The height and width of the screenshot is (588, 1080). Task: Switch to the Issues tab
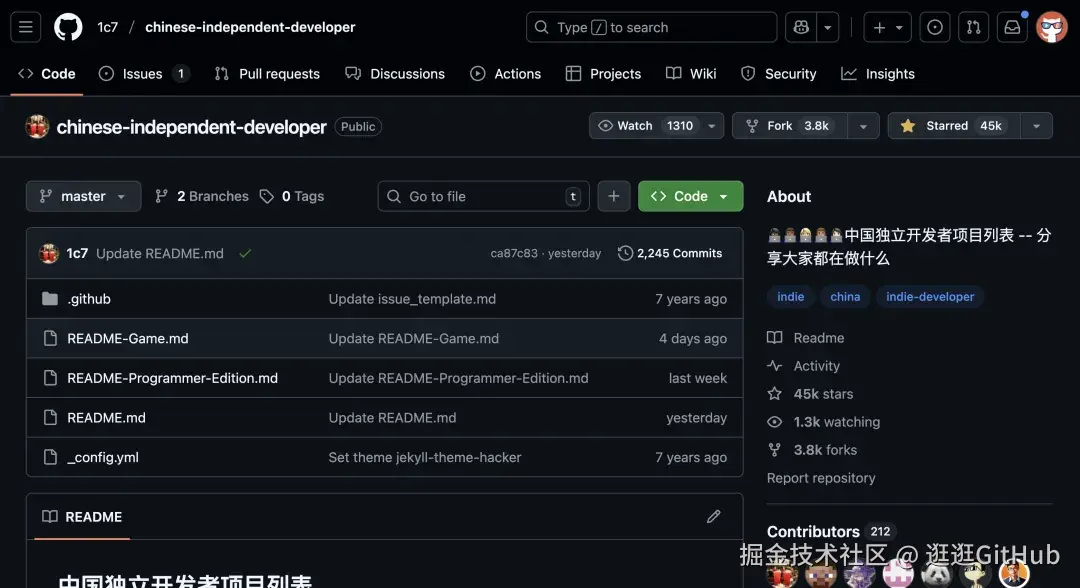(x=142, y=74)
